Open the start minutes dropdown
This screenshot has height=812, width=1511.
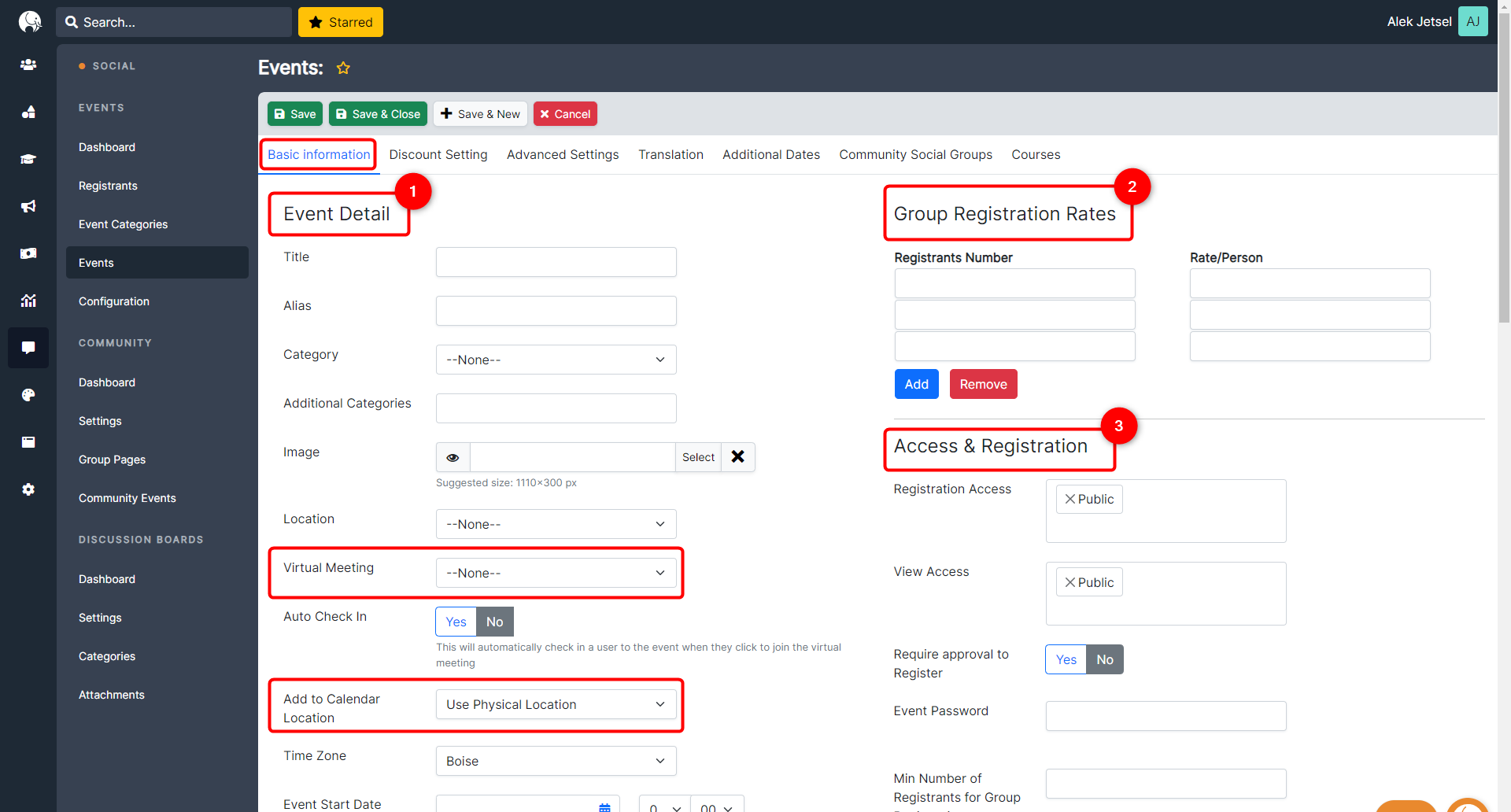point(717,804)
